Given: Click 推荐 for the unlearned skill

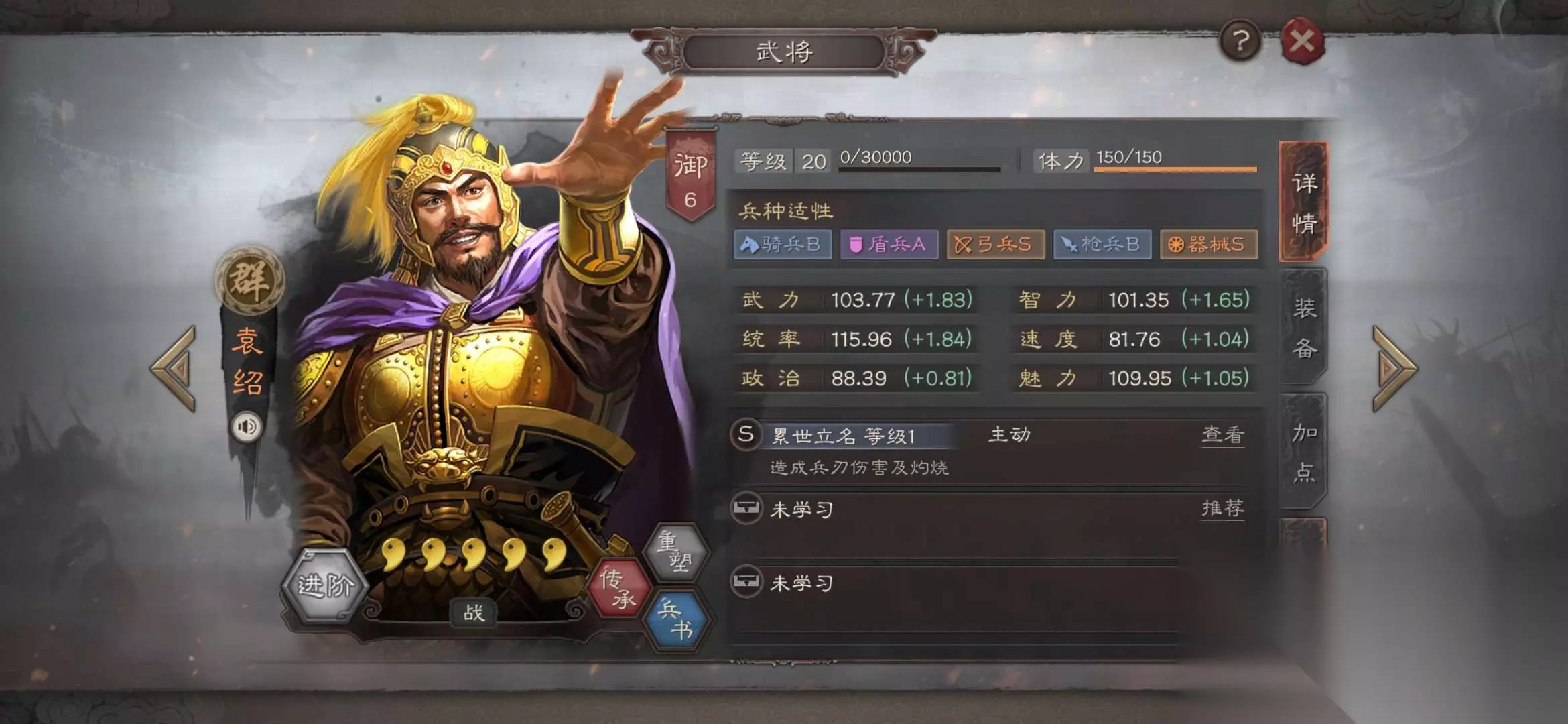Looking at the screenshot, I should (1223, 509).
